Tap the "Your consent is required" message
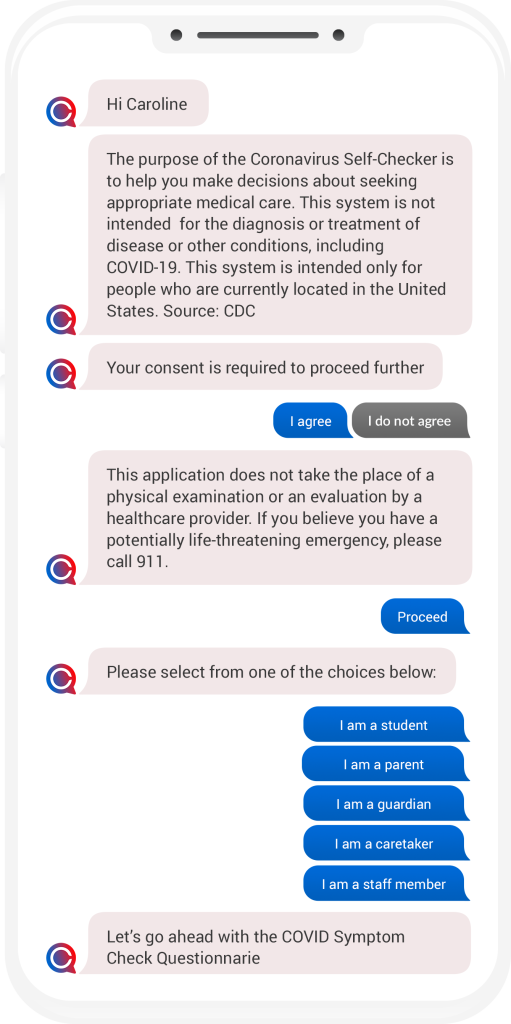This screenshot has height=1024, width=511. coord(265,367)
